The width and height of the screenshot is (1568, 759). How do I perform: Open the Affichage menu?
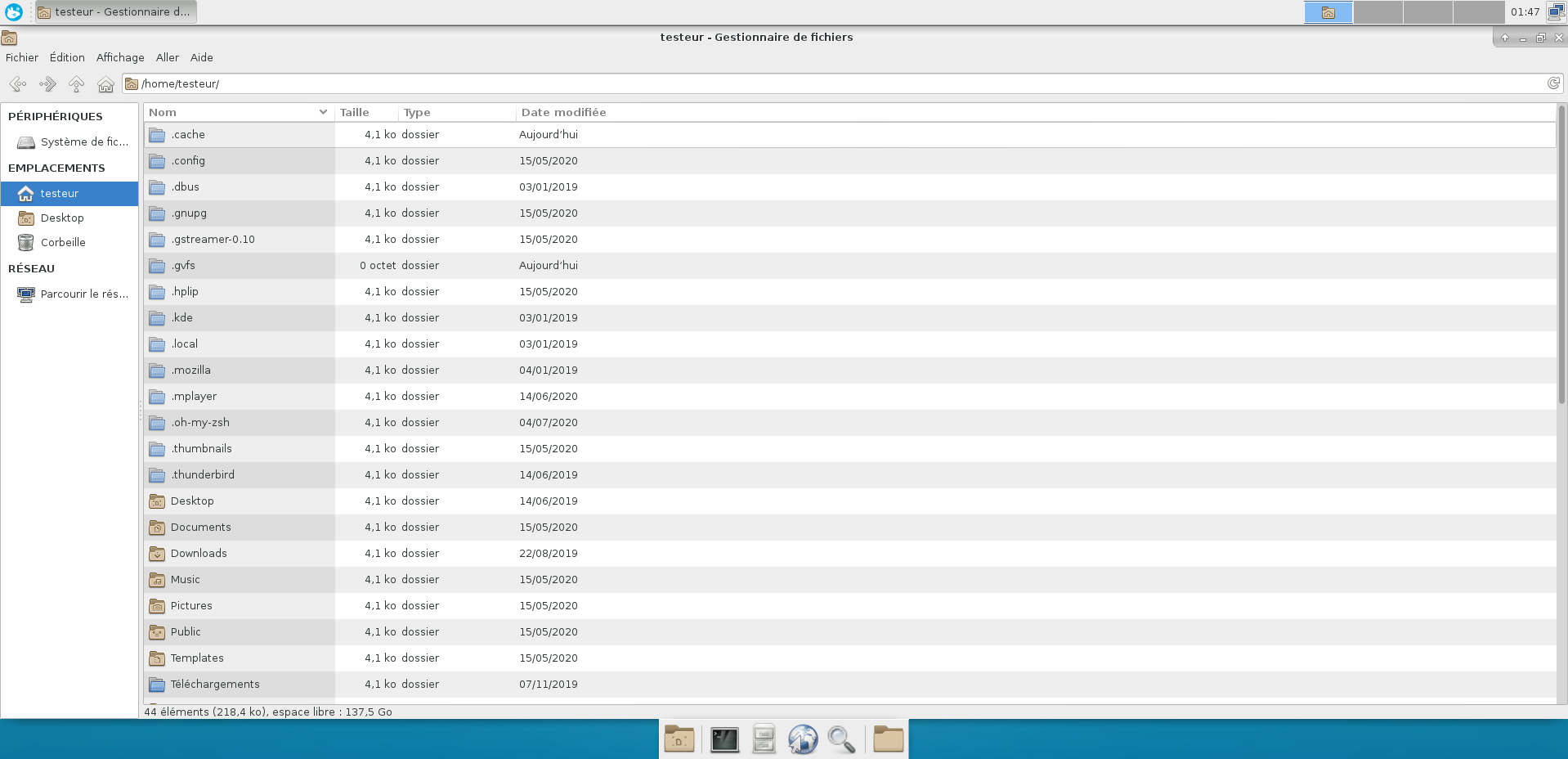[119, 57]
